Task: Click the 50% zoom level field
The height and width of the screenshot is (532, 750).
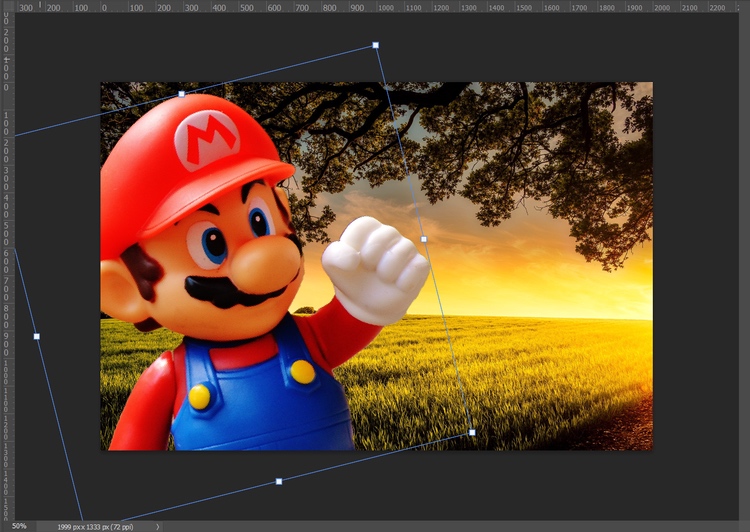Action: click(x=19, y=526)
